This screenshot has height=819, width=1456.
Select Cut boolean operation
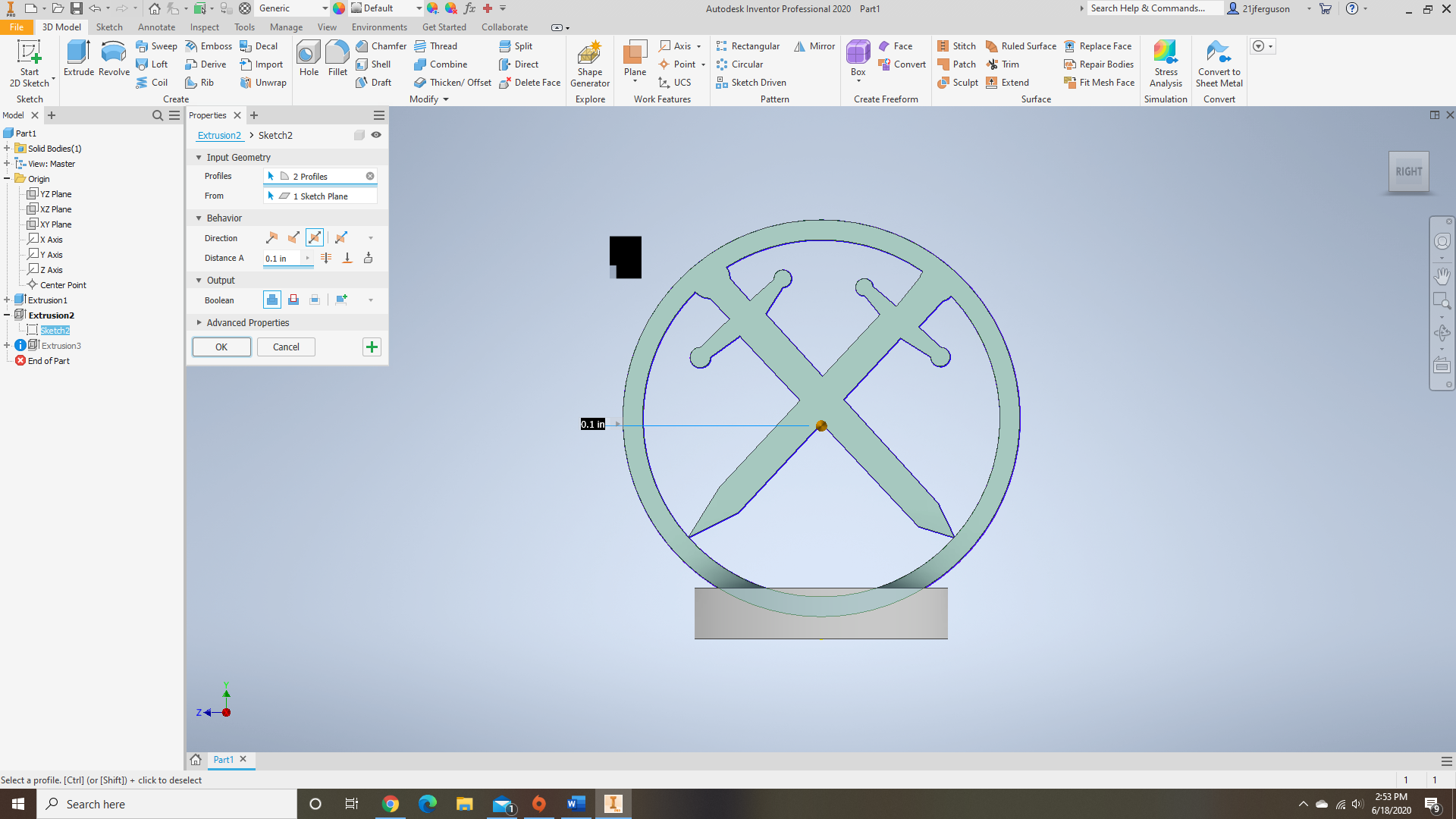point(293,300)
